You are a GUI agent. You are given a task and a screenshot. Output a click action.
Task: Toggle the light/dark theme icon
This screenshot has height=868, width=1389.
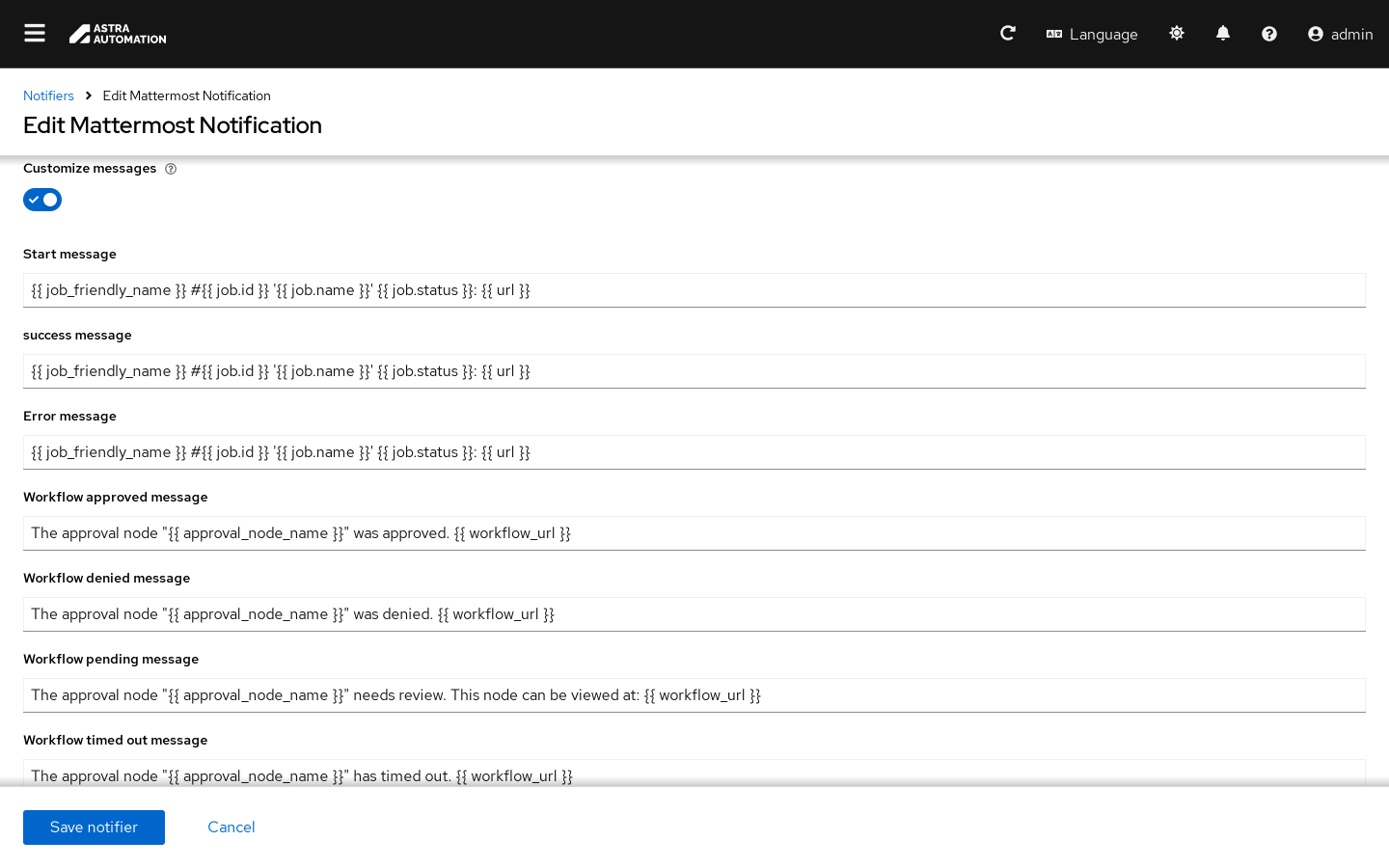1177,34
